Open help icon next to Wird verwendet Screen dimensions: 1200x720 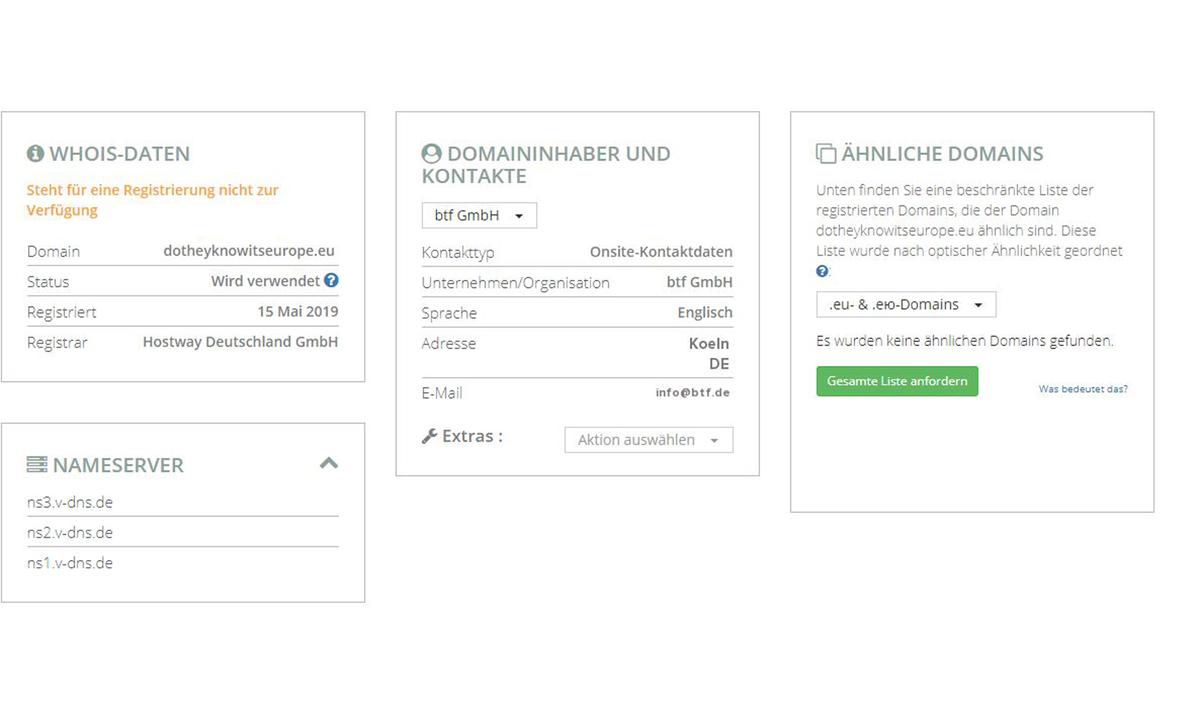point(331,281)
